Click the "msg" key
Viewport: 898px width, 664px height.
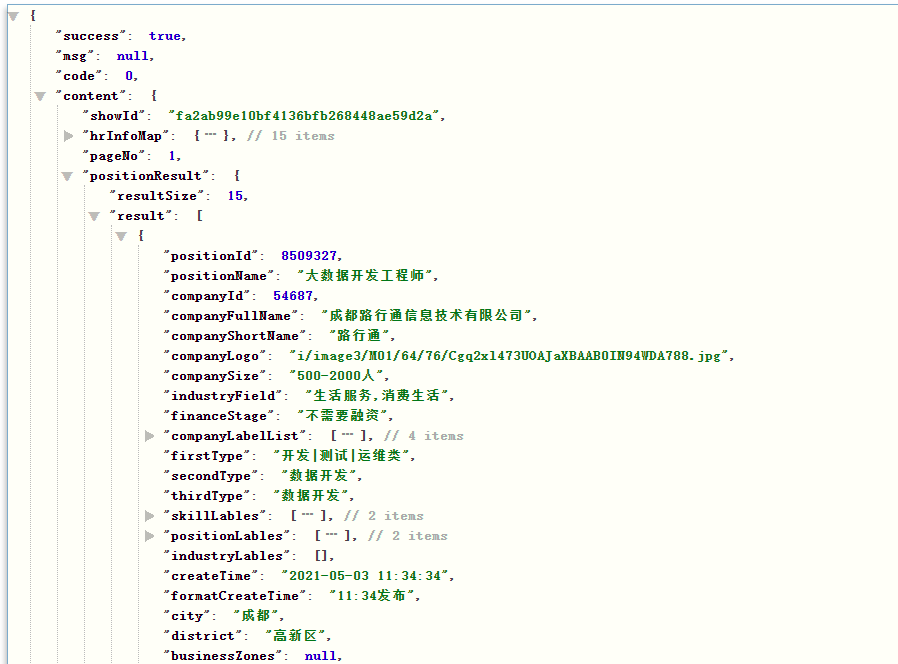pos(74,56)
